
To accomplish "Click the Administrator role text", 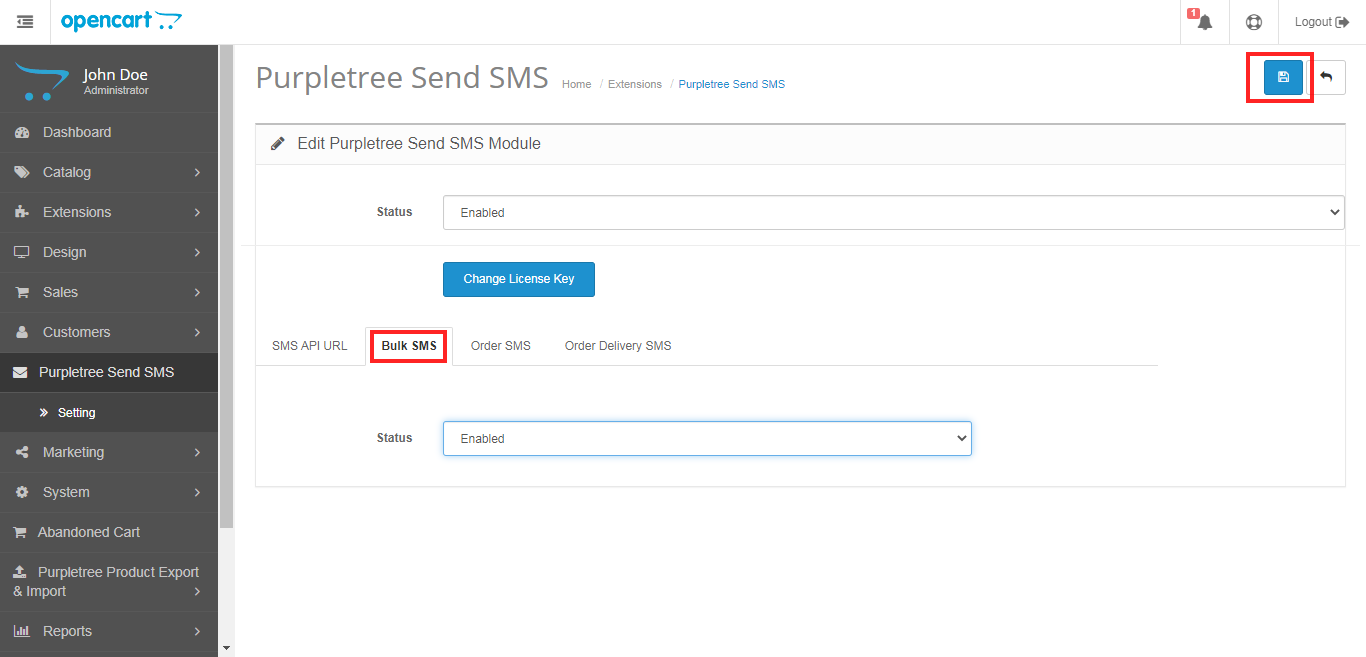I will pos(116,91).
